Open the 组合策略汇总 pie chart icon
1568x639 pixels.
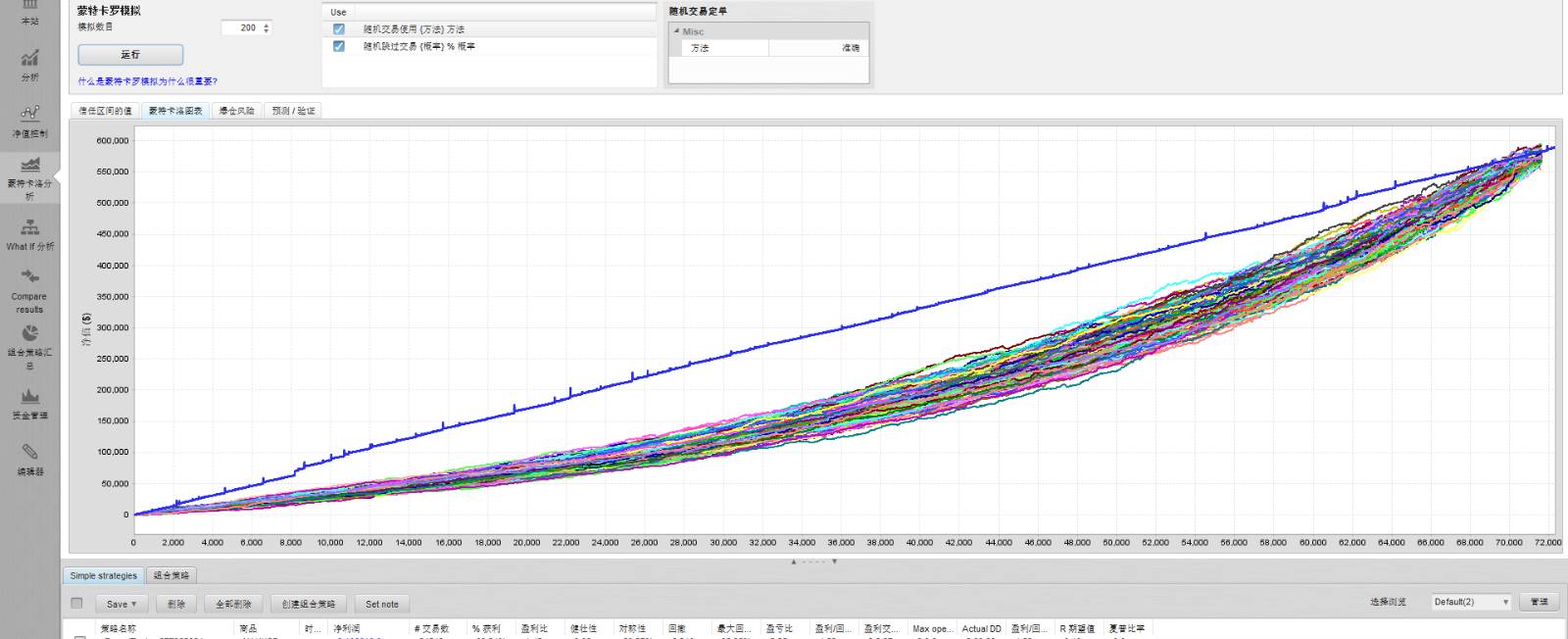pyautogui.click(x=29, y=333)
